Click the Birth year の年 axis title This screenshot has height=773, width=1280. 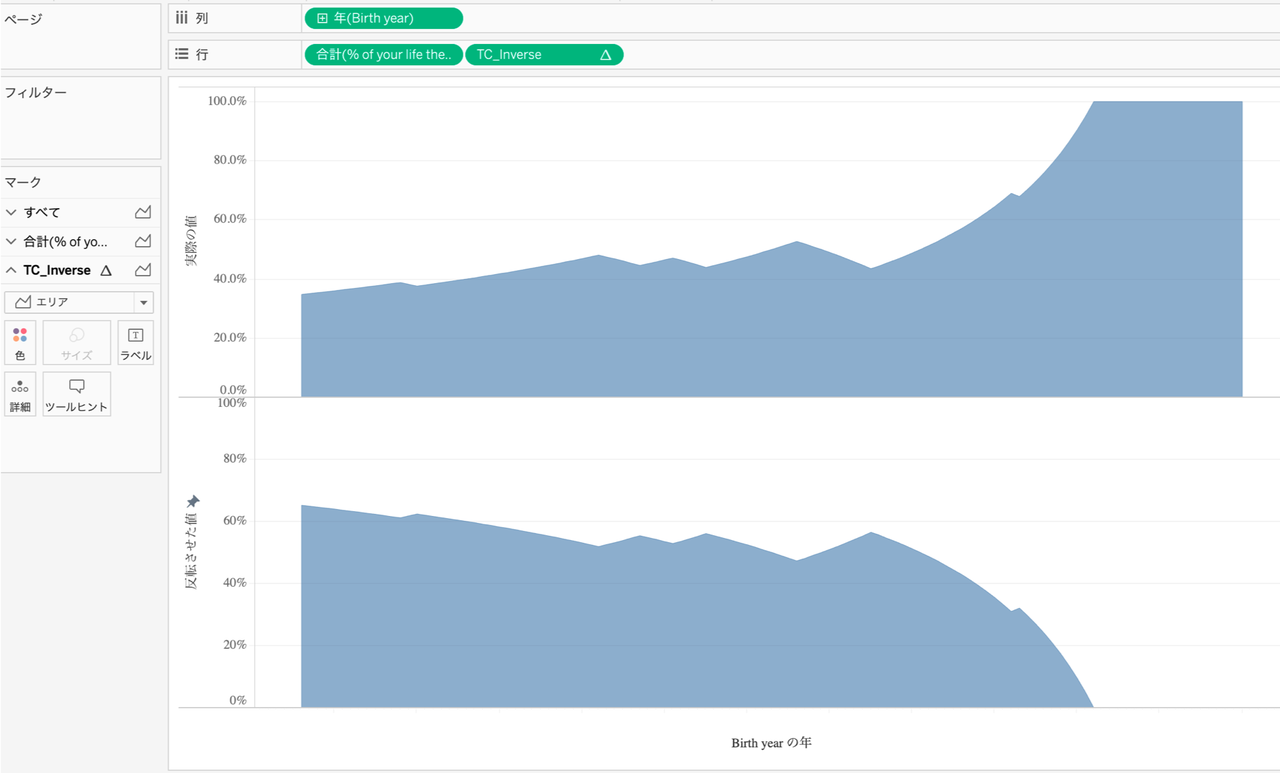tap(771, 743)
